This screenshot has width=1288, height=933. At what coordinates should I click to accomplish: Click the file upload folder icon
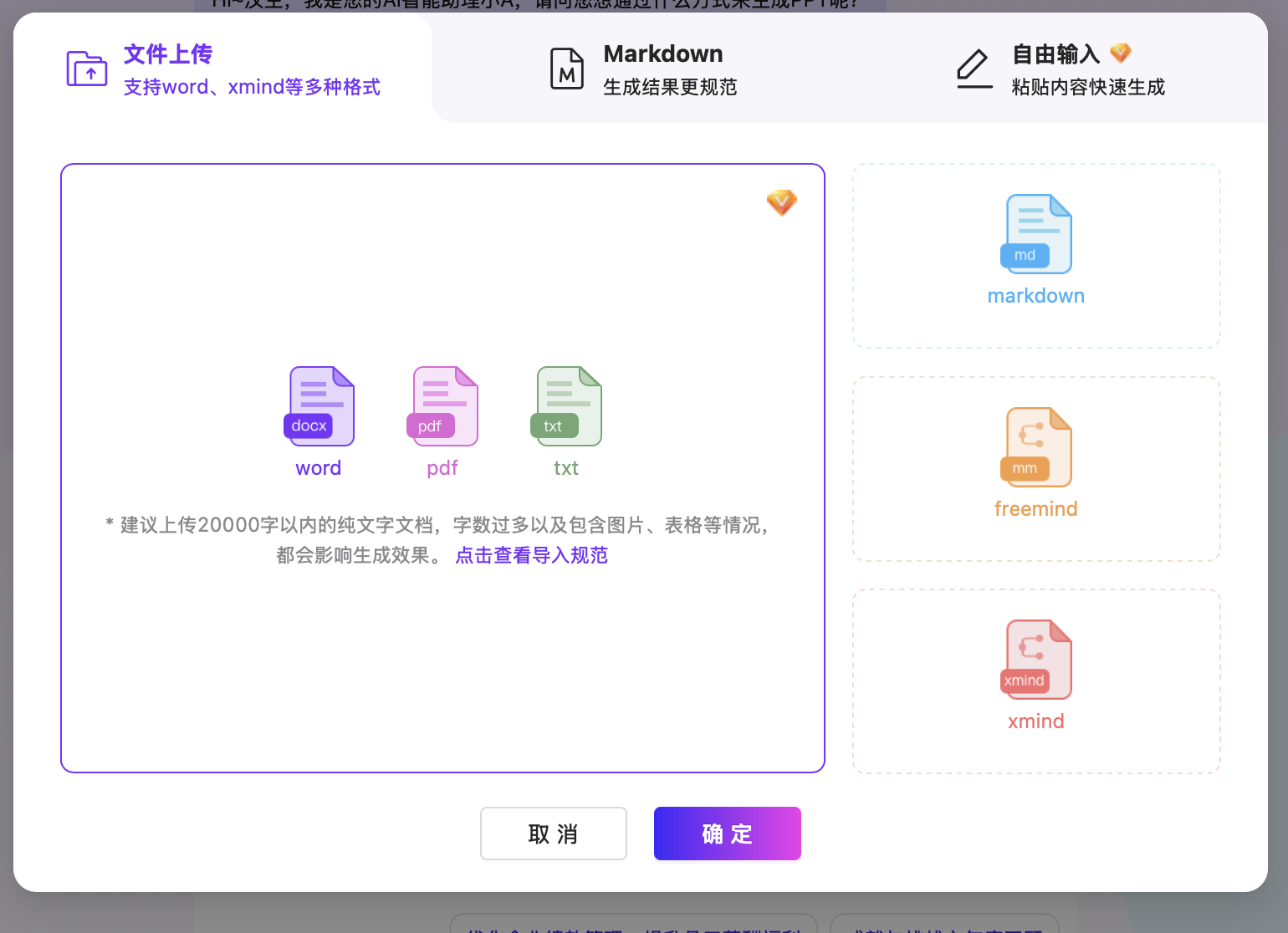(x=86, y=69)
